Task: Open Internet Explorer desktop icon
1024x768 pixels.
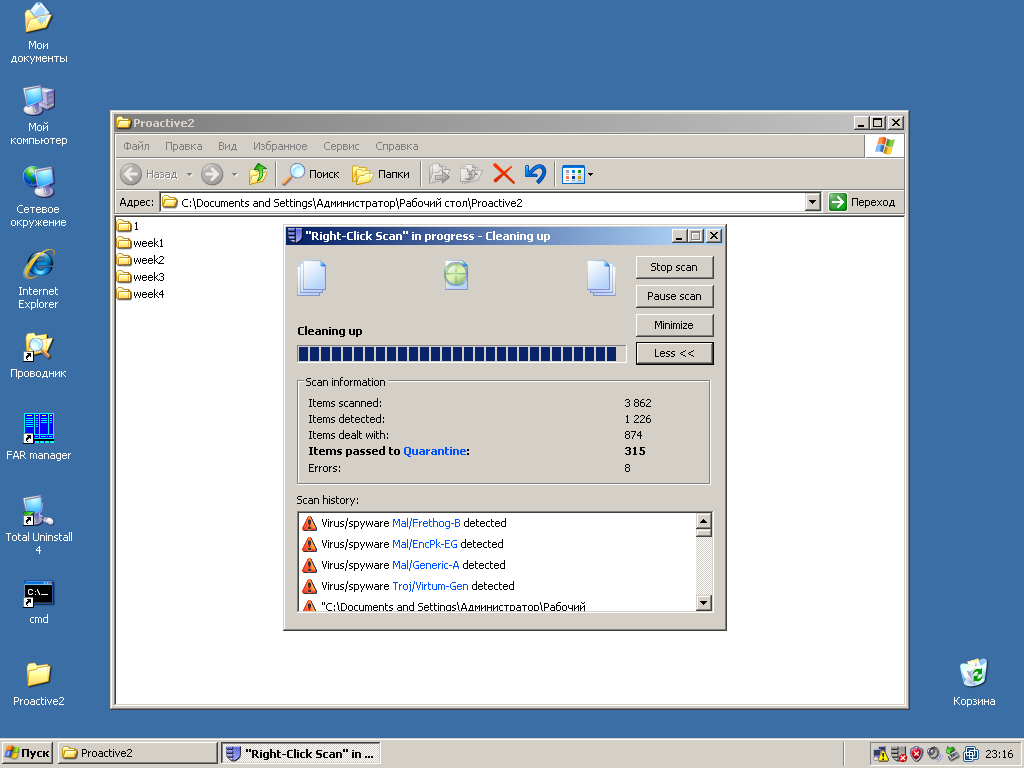Action: click(x=38, y=266)
